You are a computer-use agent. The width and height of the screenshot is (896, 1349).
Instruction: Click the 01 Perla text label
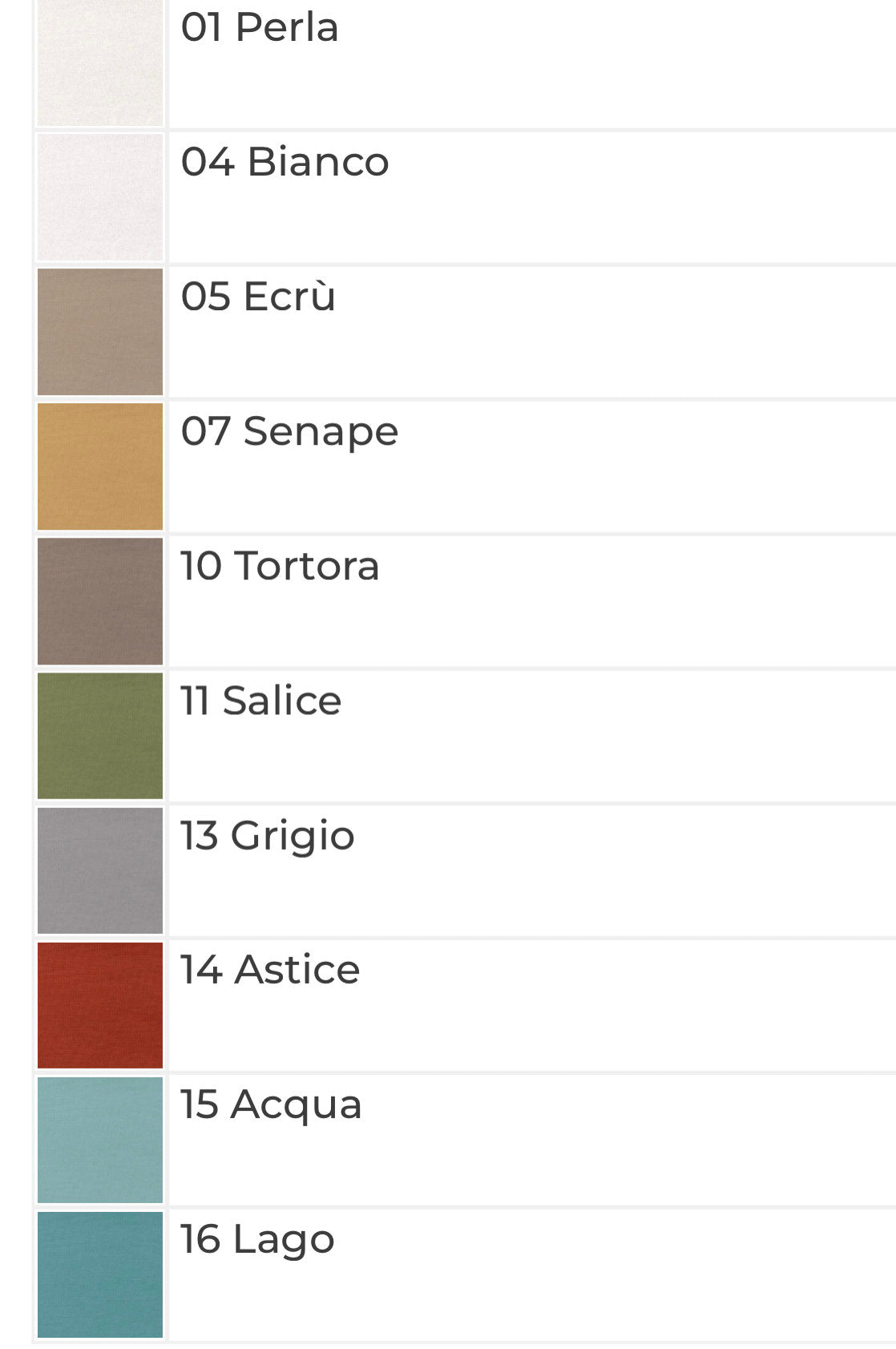coord(260,27)
